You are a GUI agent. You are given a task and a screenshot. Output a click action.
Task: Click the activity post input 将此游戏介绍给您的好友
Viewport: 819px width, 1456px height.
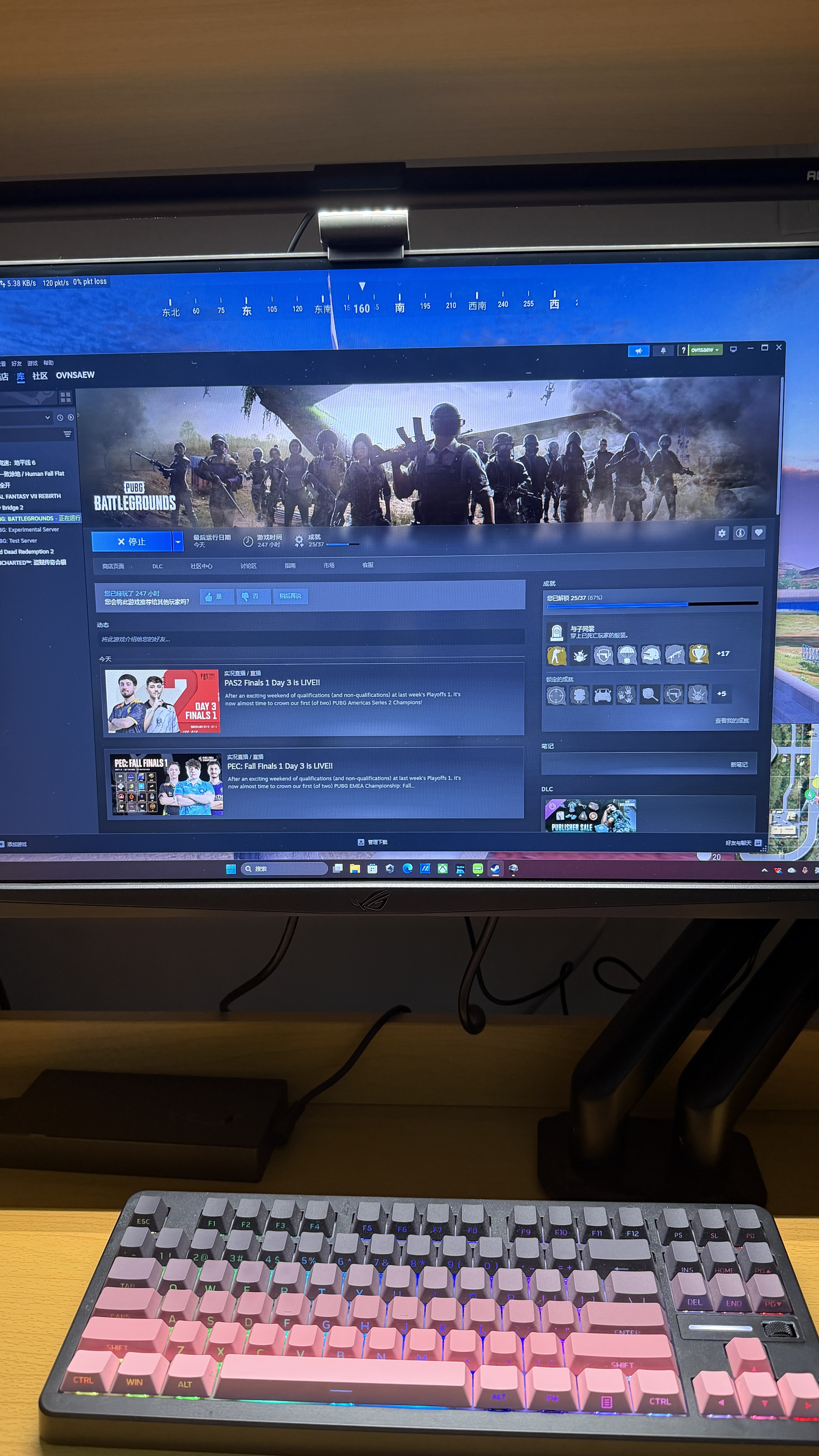coord(311,639)
